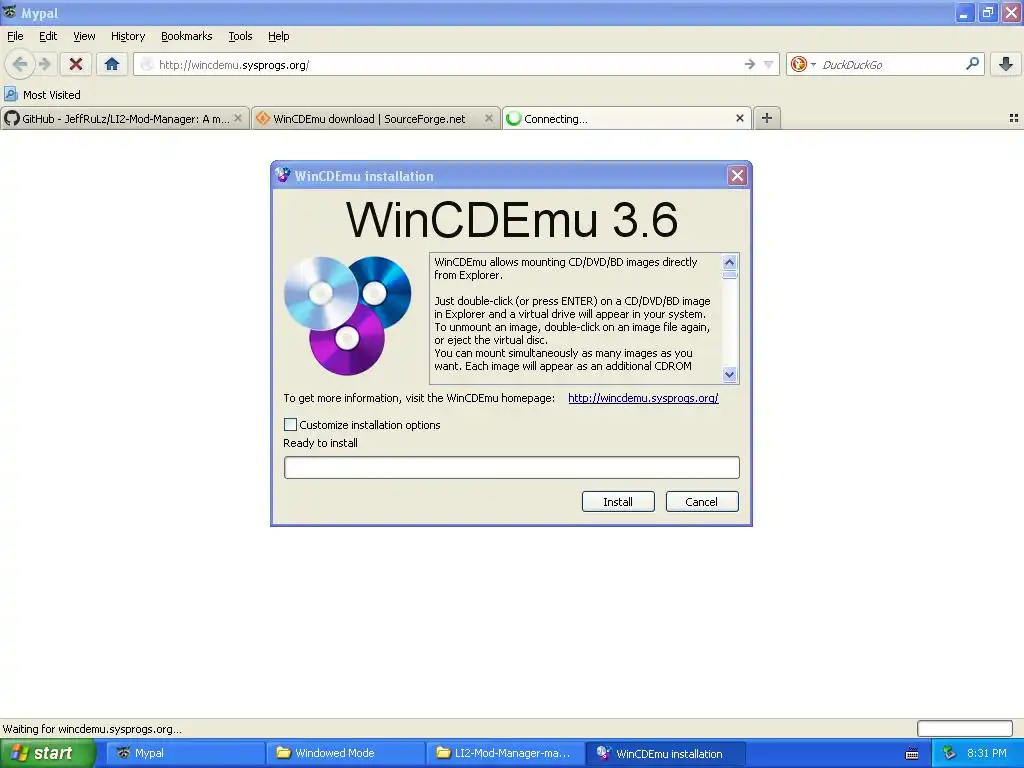
Task: Click the DuckDuckGo engine logo icon
Action: pos(798,64)
